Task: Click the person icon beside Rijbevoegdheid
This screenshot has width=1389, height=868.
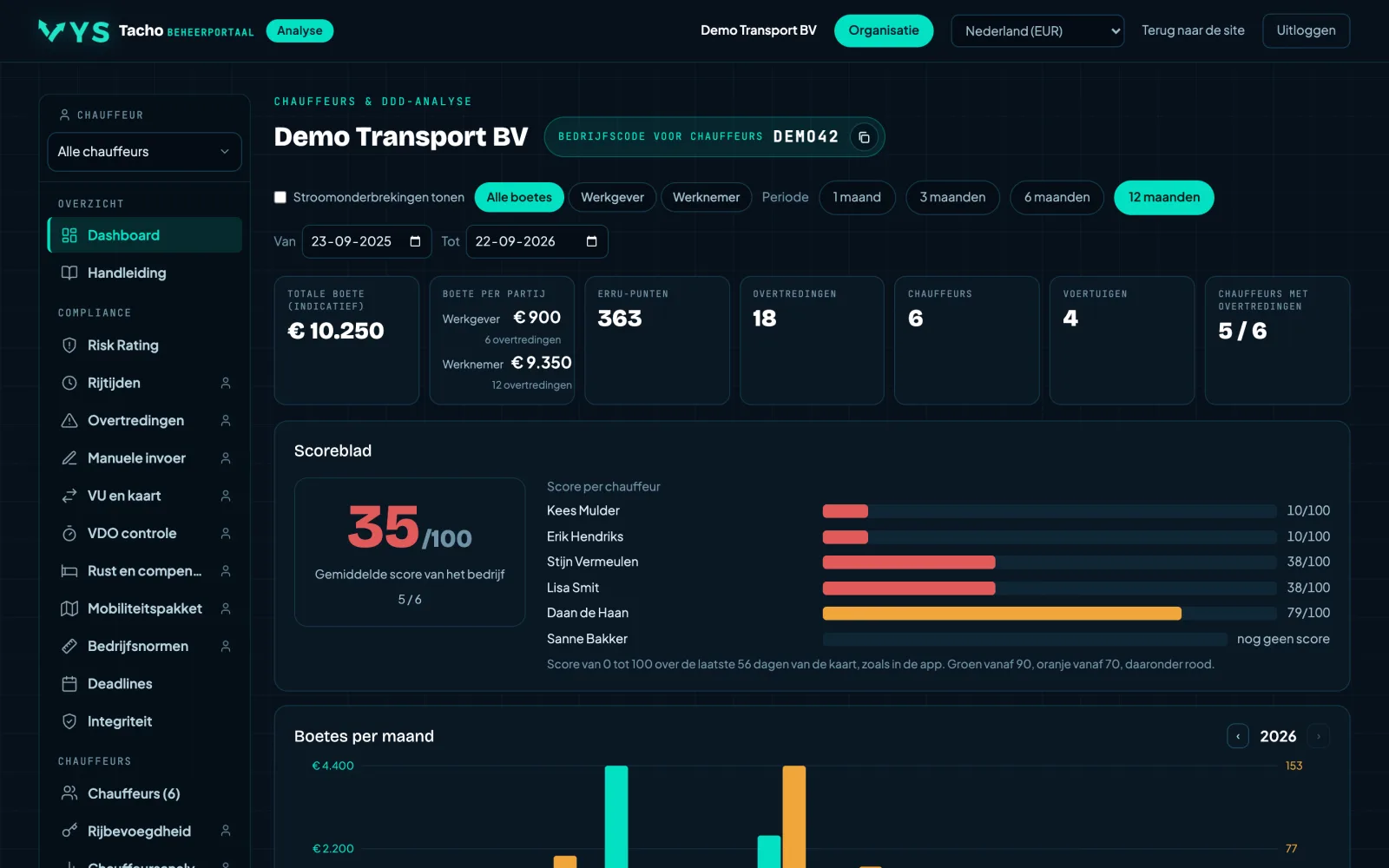Action: coord(226,831)
